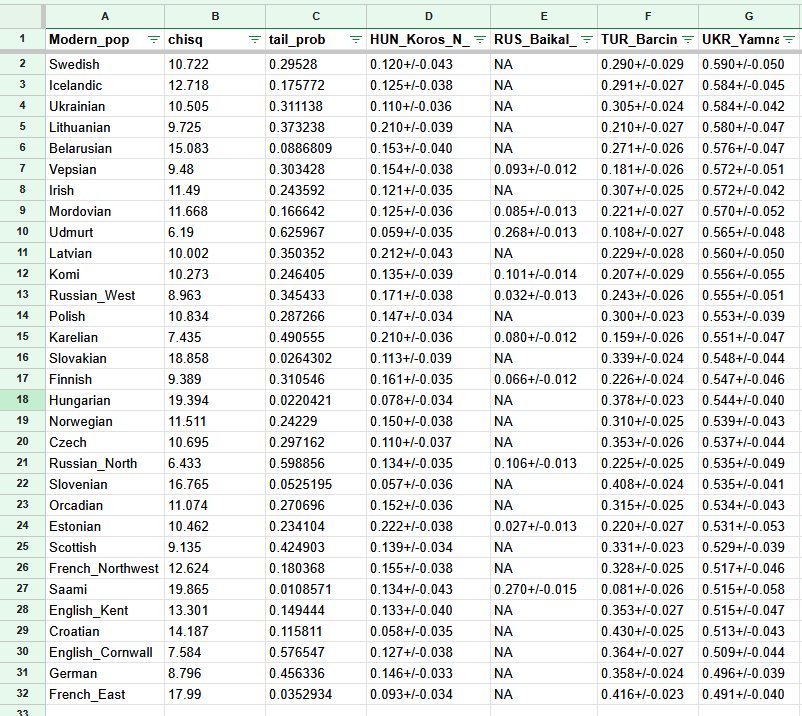Image resolution: width=802 pixels, height=716 pixels.
Task: Click TUR_Barcin value 0.081+/-0.026
Action: pos(648,589)
